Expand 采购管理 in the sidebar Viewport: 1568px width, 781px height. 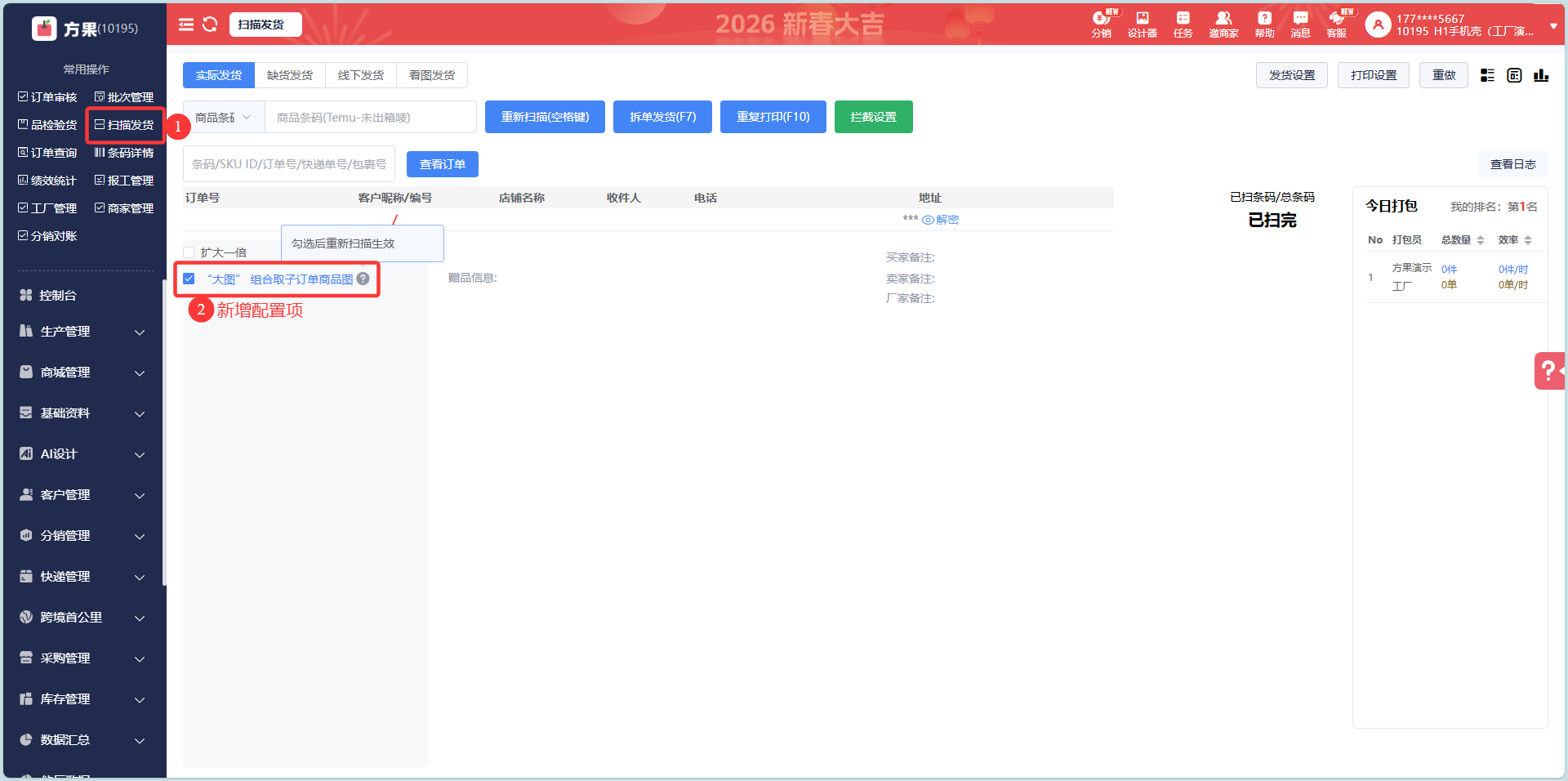coord(82,658)
